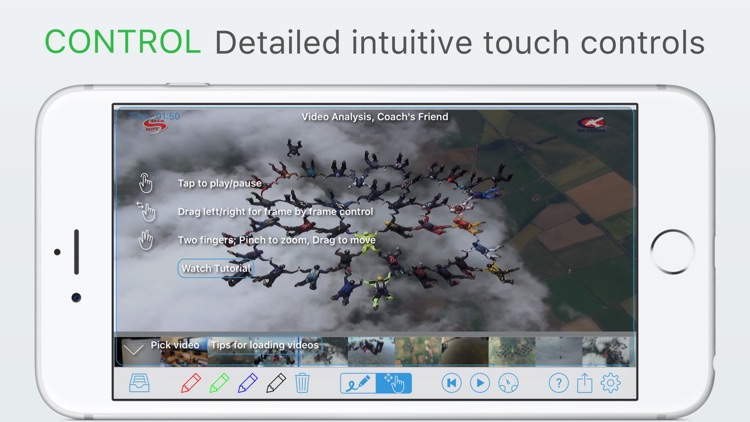Select the green fields thumbnail in filmstrip
This screenshot has height=422, width=750.
pyautogui.click(x=418, y=352)
